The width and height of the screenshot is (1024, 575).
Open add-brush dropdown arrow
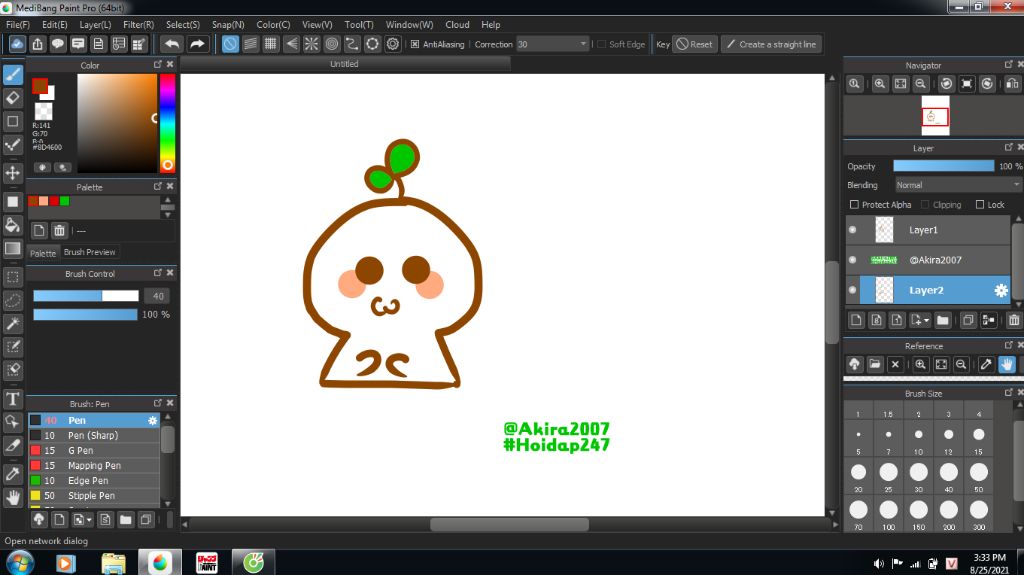(x=89, y=520)
